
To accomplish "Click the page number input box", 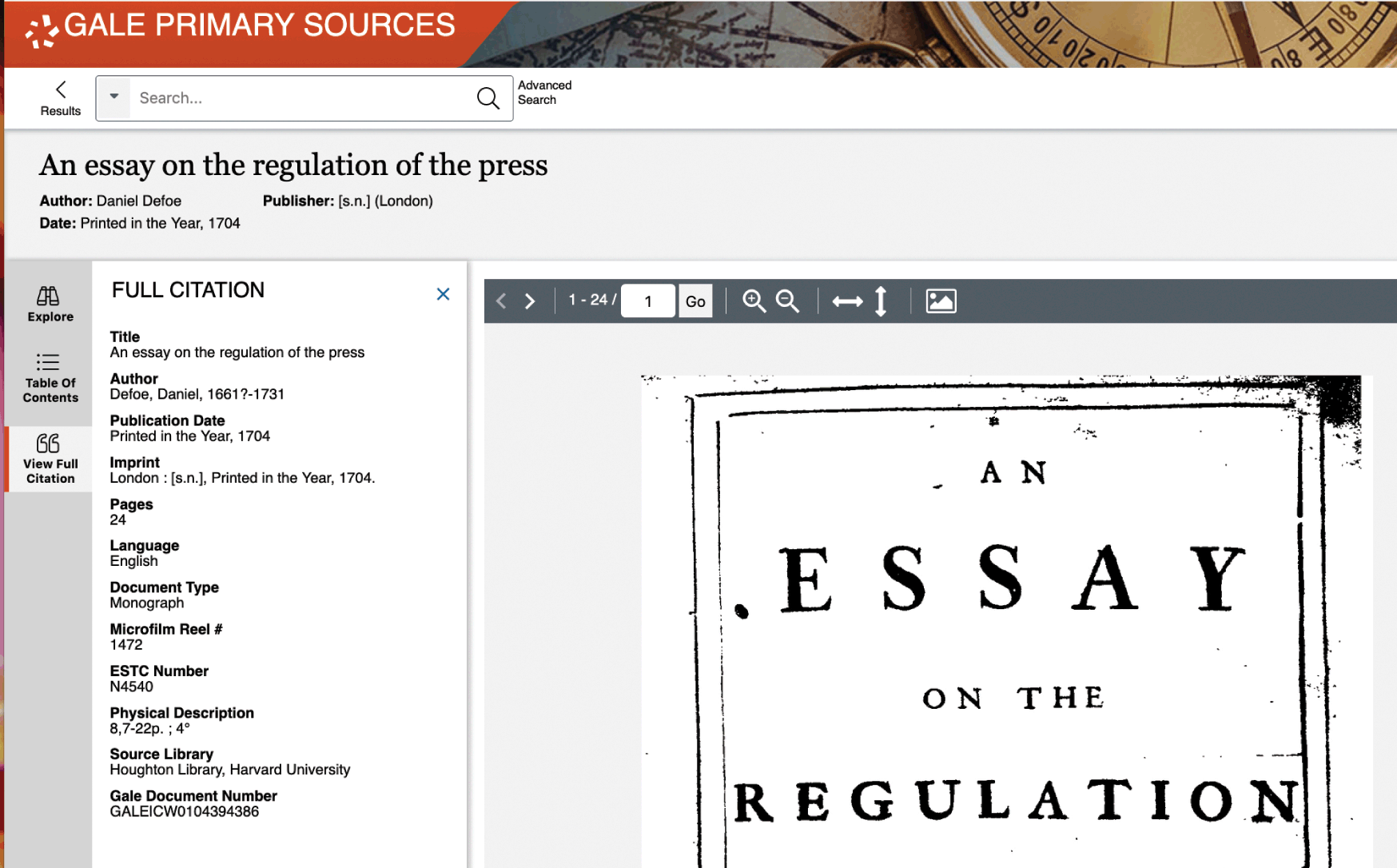I will [647, 301].
